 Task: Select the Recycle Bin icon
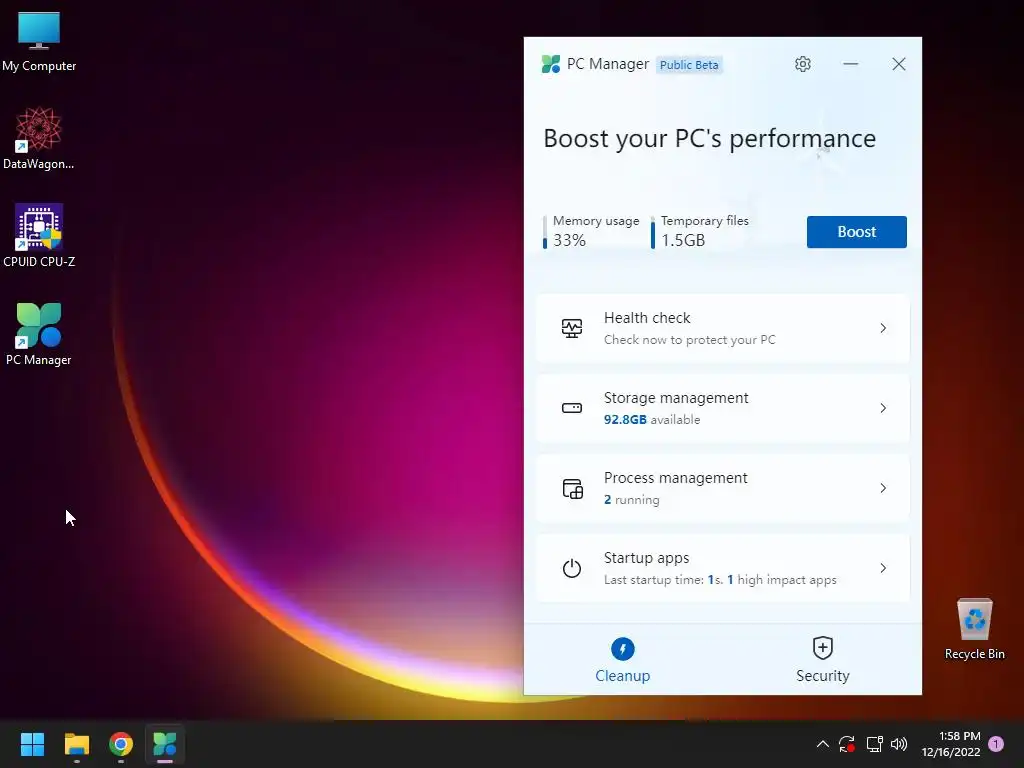(x=974, y=629)
